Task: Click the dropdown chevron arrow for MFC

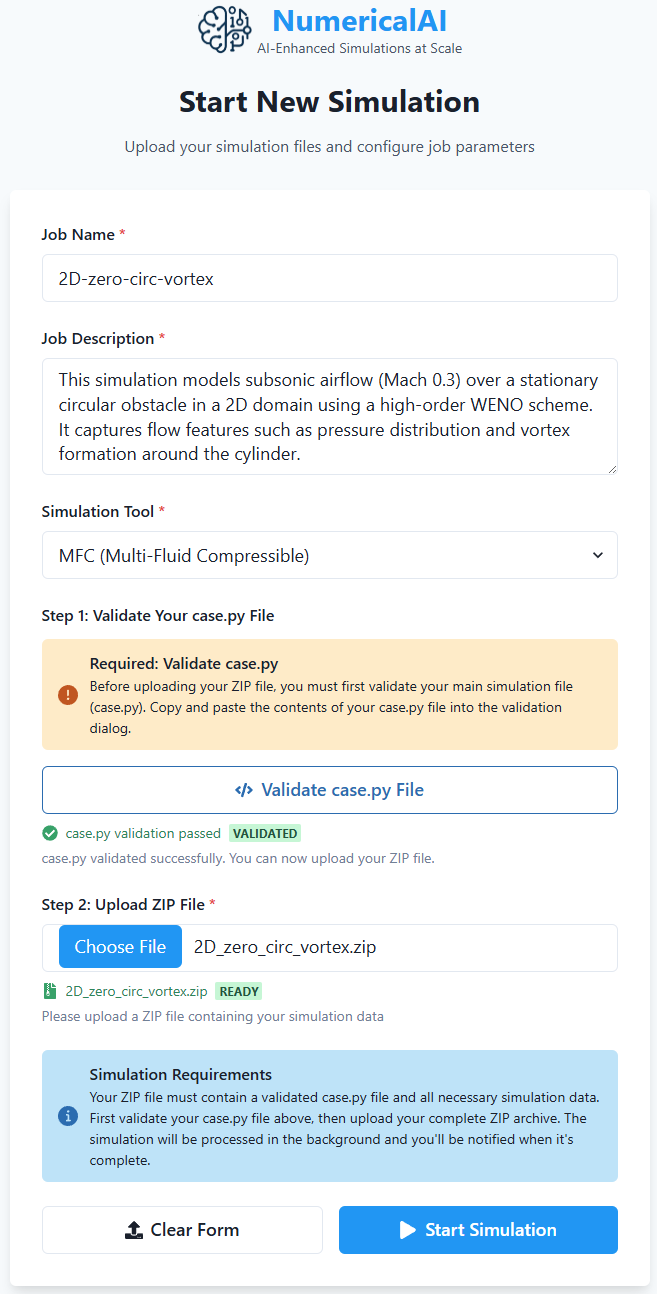Action: 598,555
